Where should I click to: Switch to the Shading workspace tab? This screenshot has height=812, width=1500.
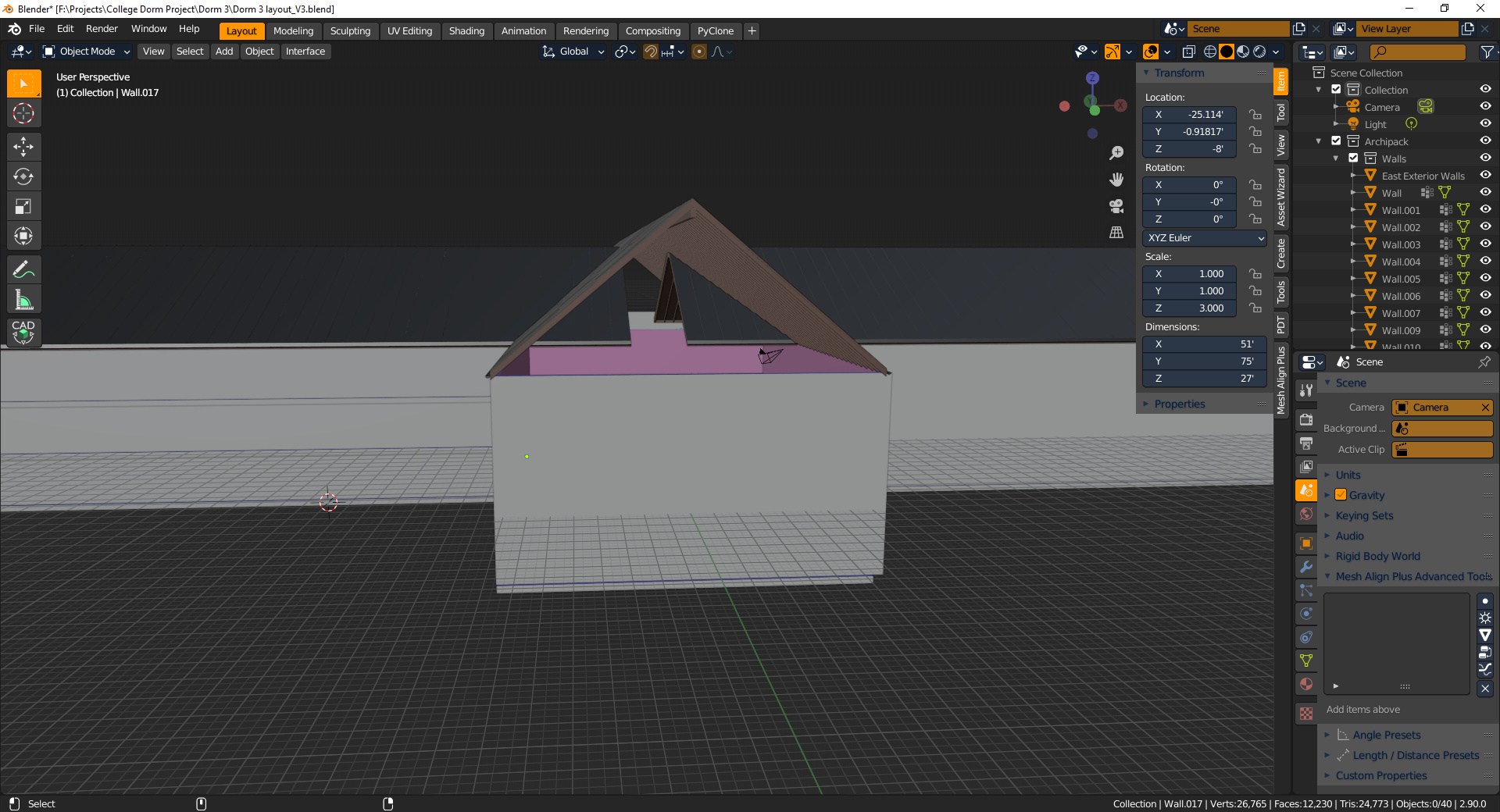pyautogui.click(x=466, y=31)
